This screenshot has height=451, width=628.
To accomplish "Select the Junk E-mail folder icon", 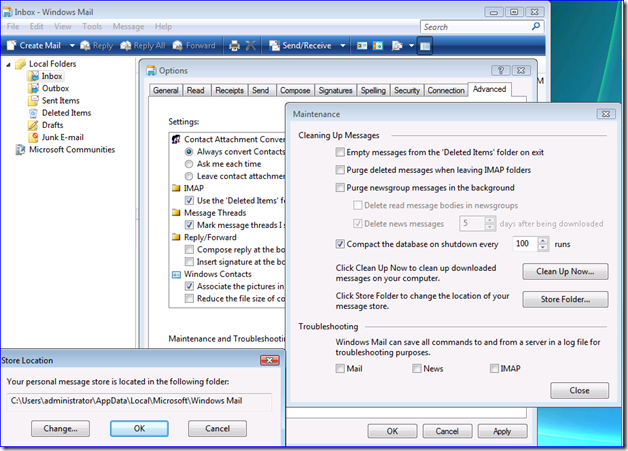I will pyautogui.click(x=33, y=137).
